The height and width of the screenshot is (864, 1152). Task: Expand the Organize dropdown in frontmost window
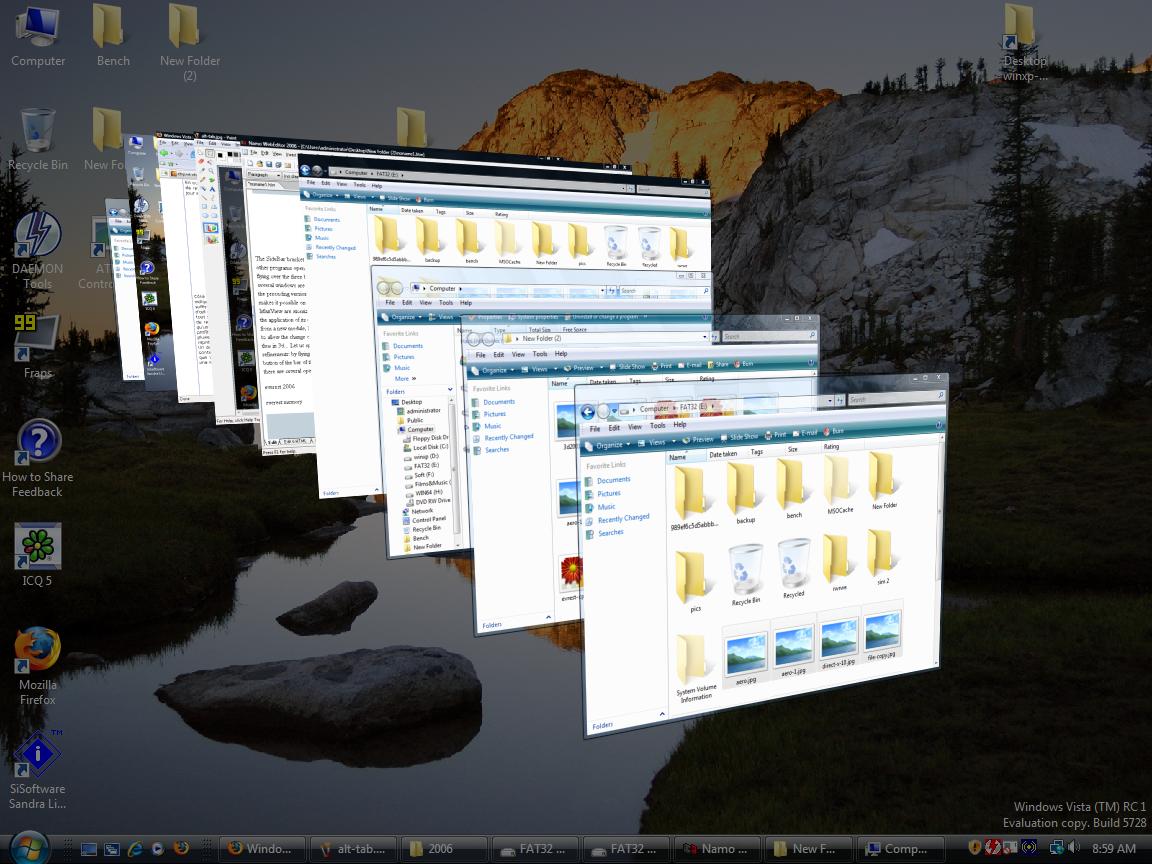[608, 444]
